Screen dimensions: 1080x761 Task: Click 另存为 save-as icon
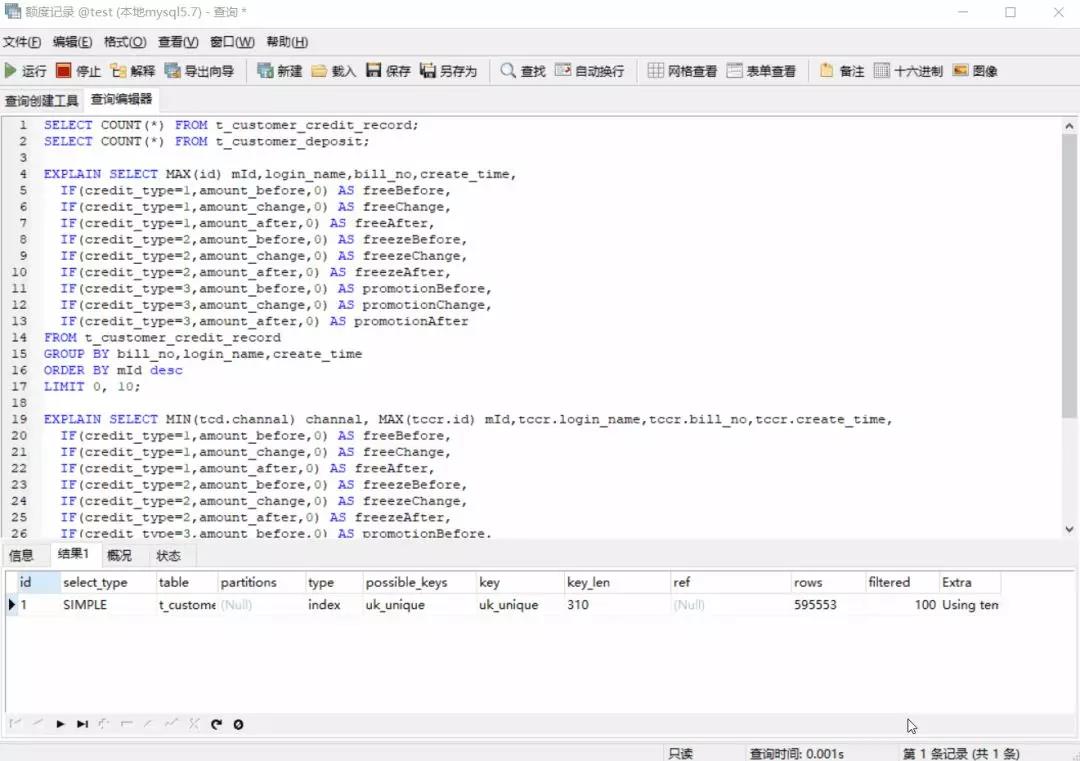[448, 71]
